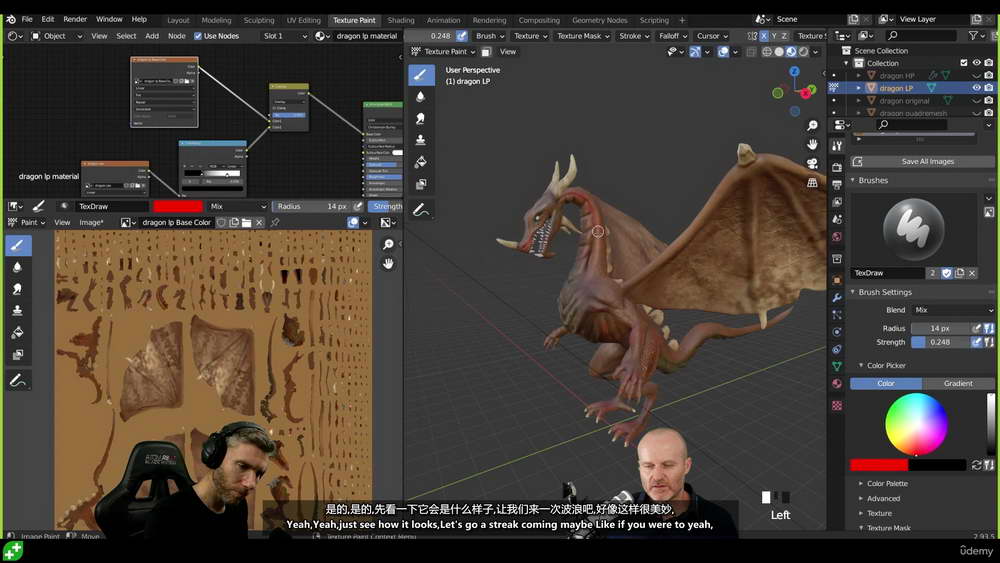Open the Render properties tab
The image size is (1000, 563).
click(837, 167)
